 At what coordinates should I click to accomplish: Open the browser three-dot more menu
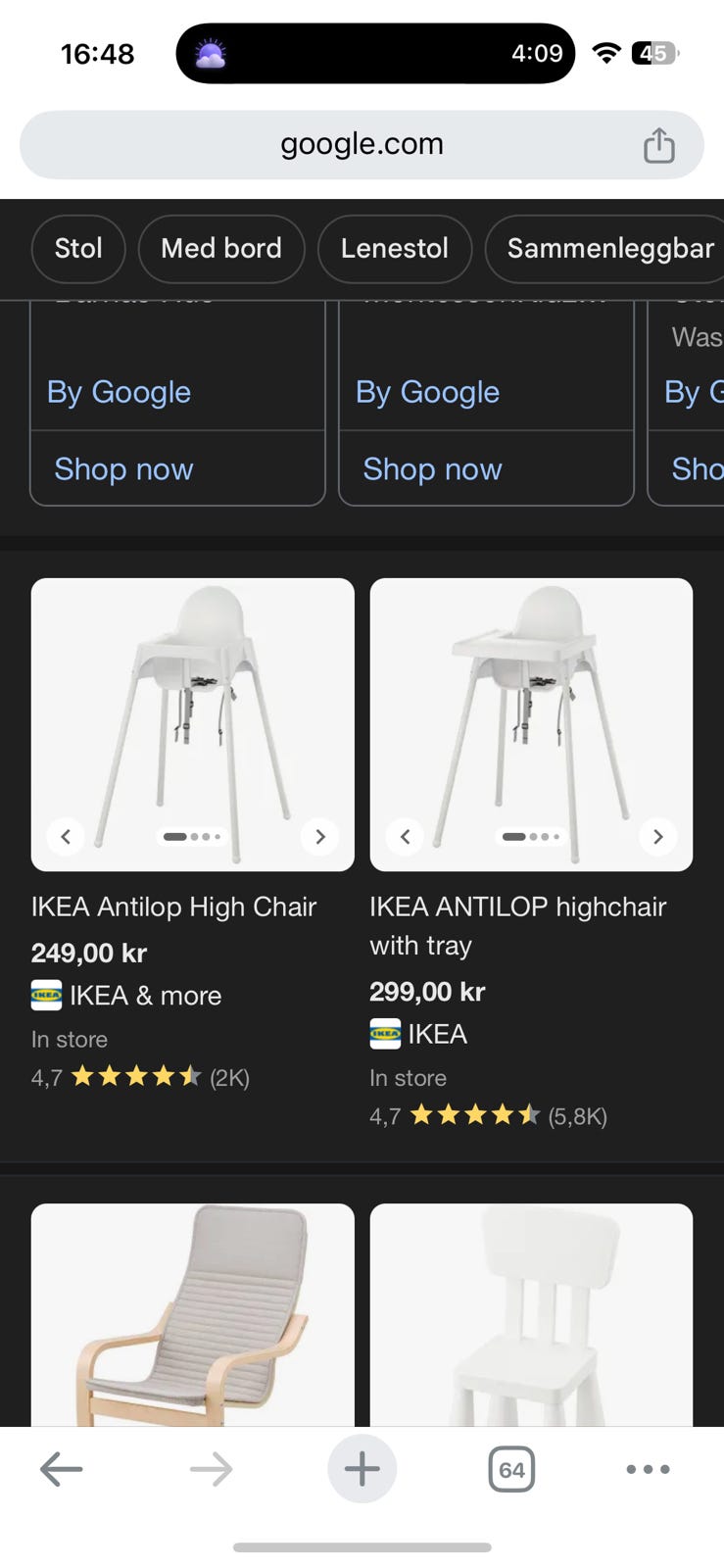click(648, 1469)
